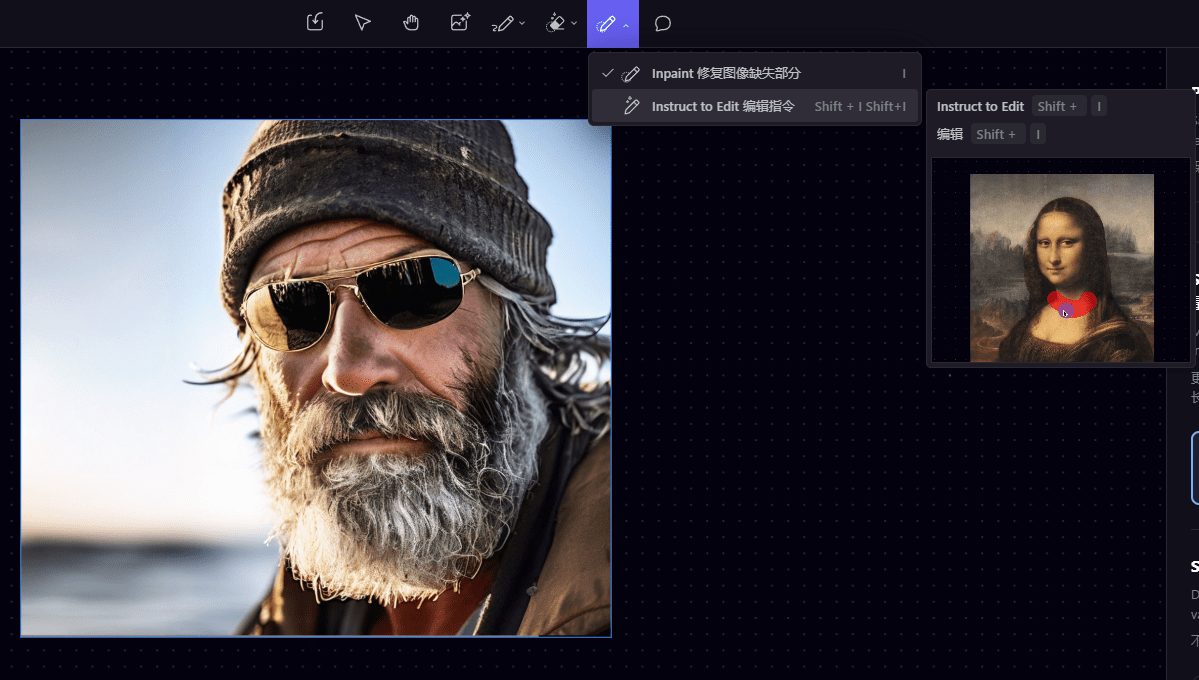Screen dimensions: 1199x680
Task: Click the Mona Lisa preview thumbnail
Action: coord(1061,268)
